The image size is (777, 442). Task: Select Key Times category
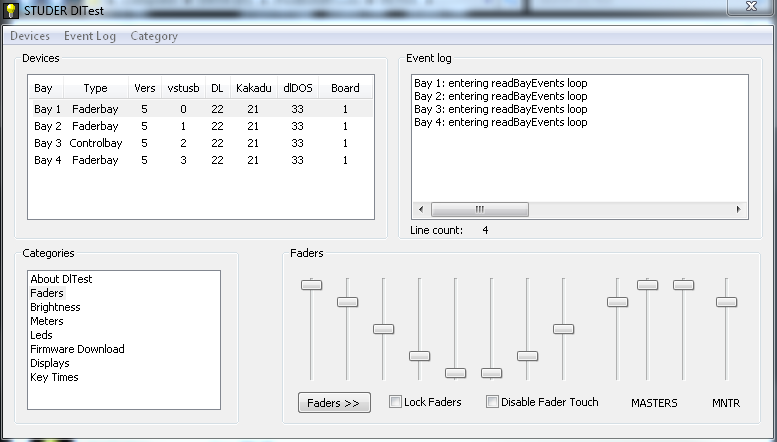(x=54, y=377)
